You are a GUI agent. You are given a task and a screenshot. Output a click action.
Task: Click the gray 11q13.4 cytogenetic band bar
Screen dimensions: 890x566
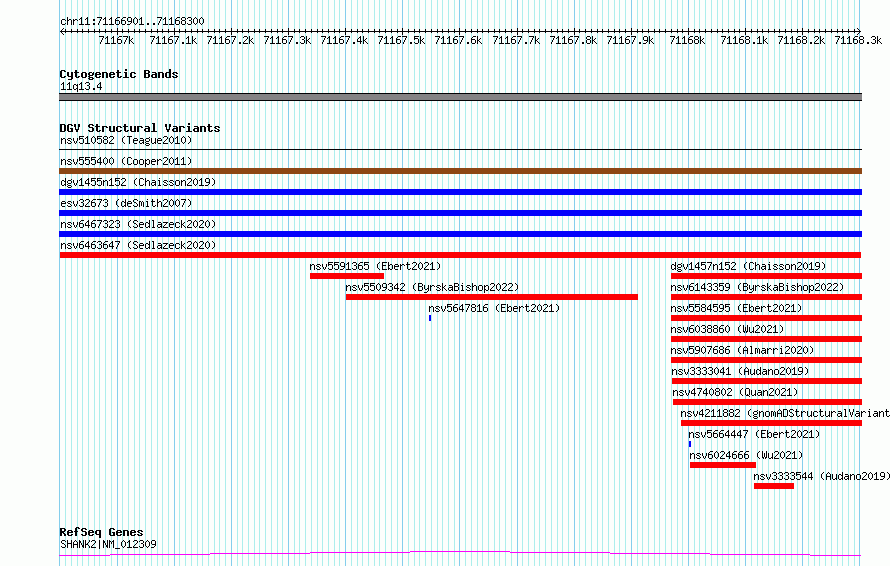[x=460, y=97]
